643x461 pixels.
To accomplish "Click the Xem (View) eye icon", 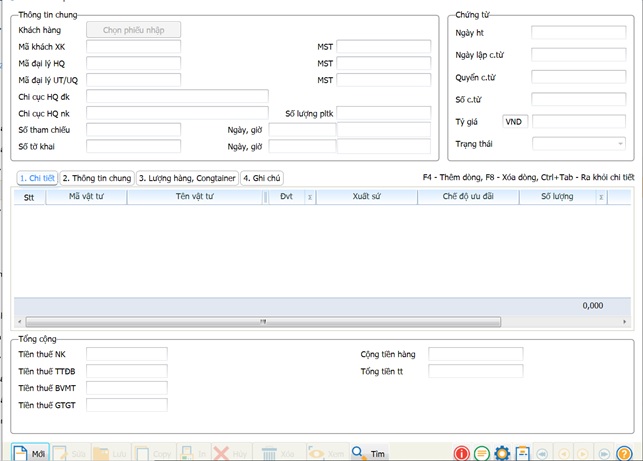I will tap(317, 453).
